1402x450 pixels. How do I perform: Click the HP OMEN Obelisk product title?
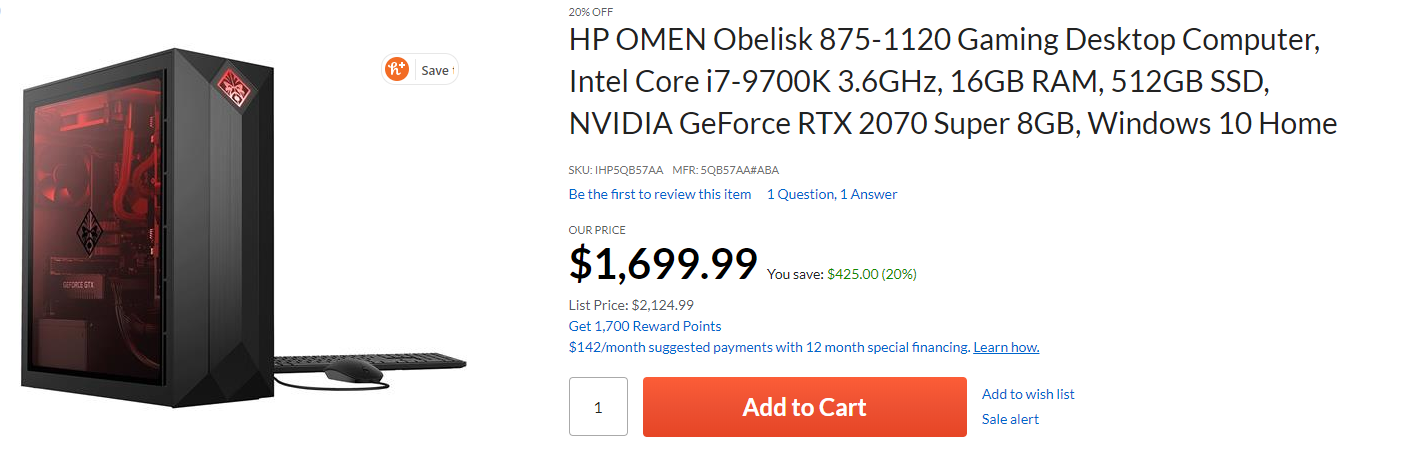pos(952,83)
